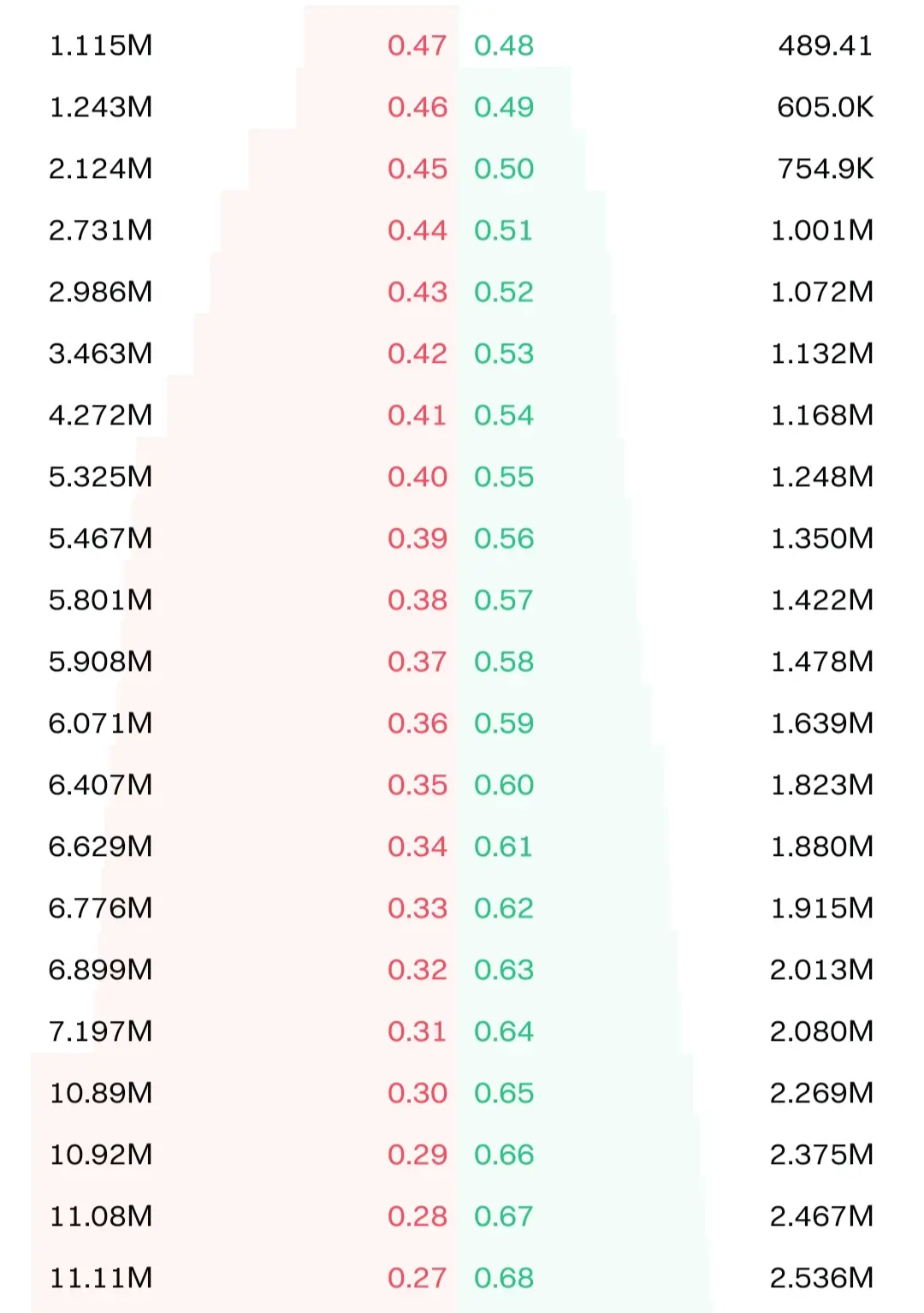The height and width of the screenshot is (1313, 924).
Task: Tap the 4.272M bid quantity
Action: point(101,415)
